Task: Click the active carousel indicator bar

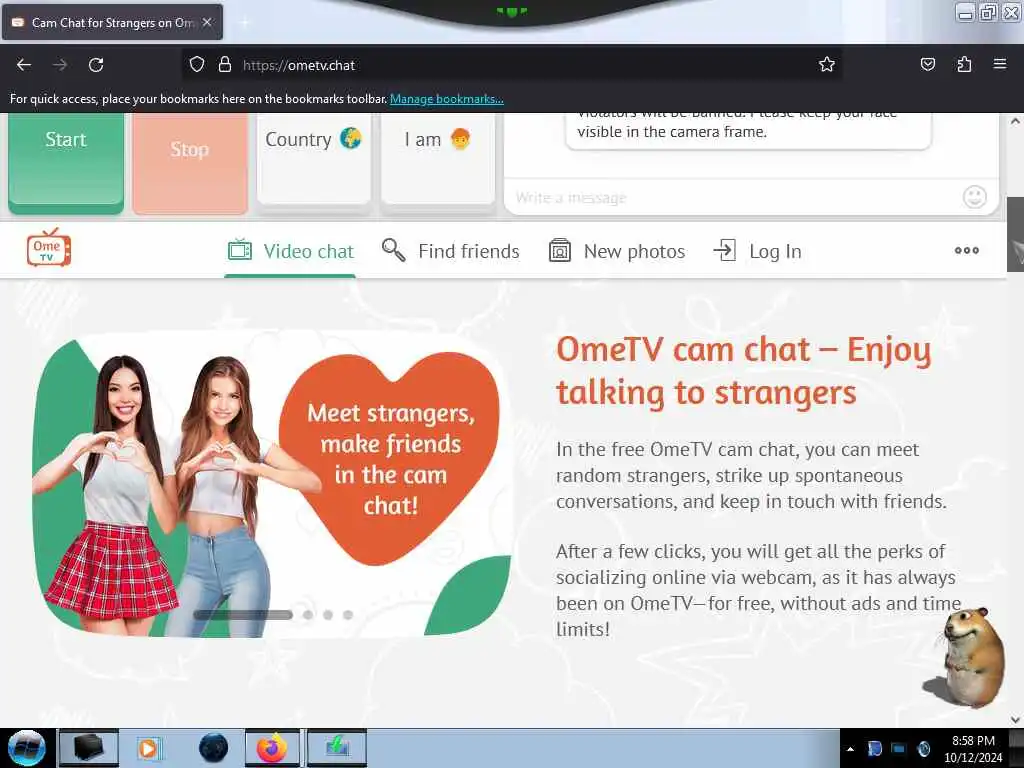Action: click(243, 615)
